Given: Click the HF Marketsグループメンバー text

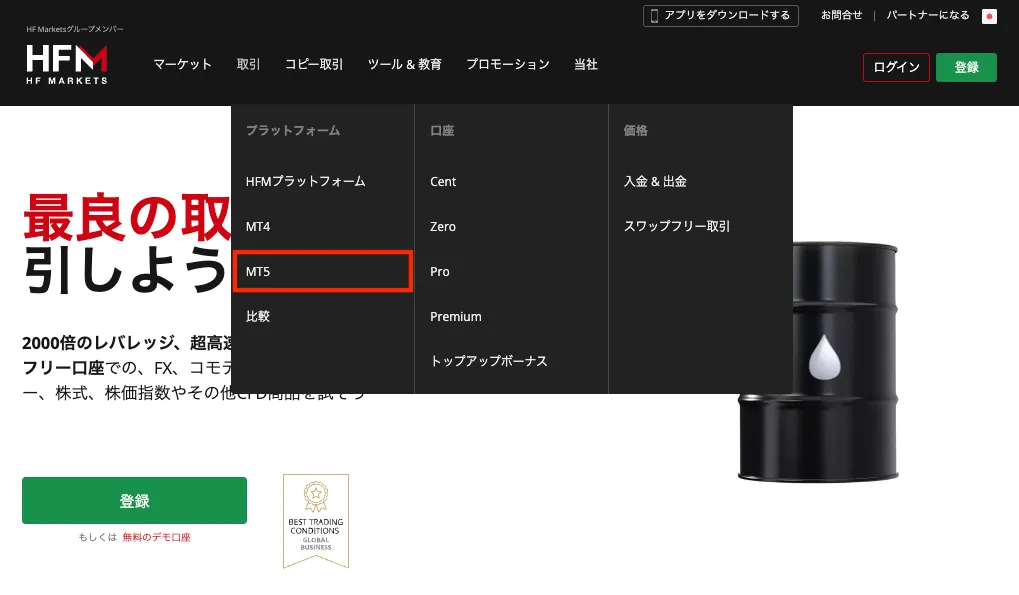Looking at the screenshot, I should click(75, 29).
